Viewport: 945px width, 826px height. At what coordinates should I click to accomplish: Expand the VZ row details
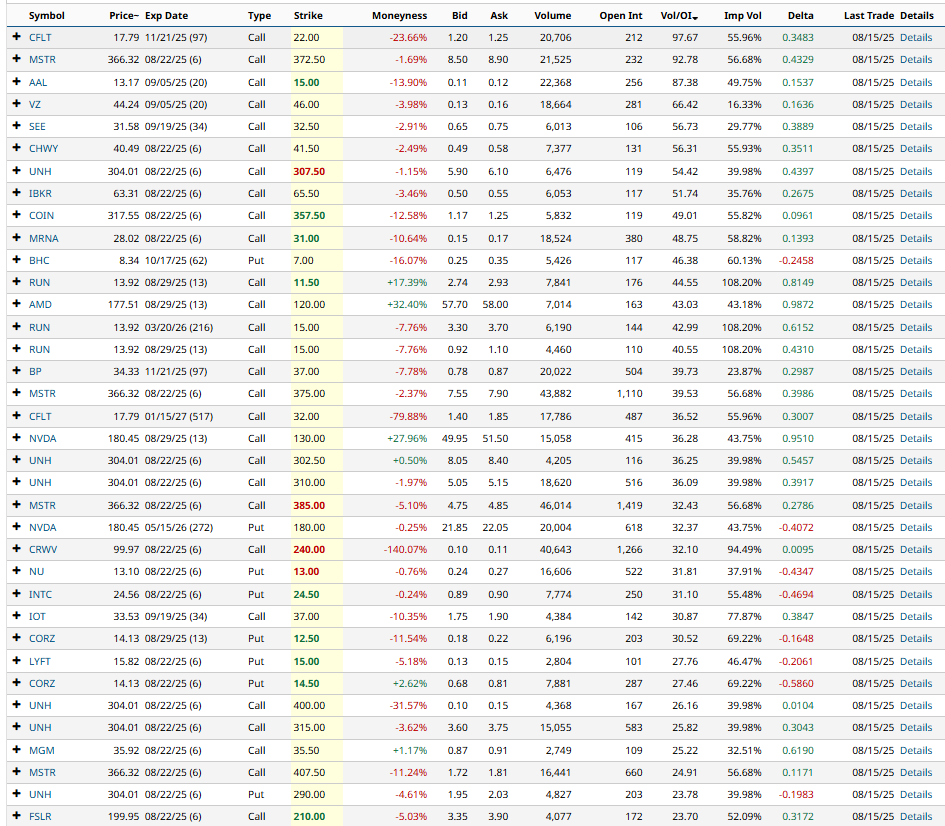pos(17,104)
